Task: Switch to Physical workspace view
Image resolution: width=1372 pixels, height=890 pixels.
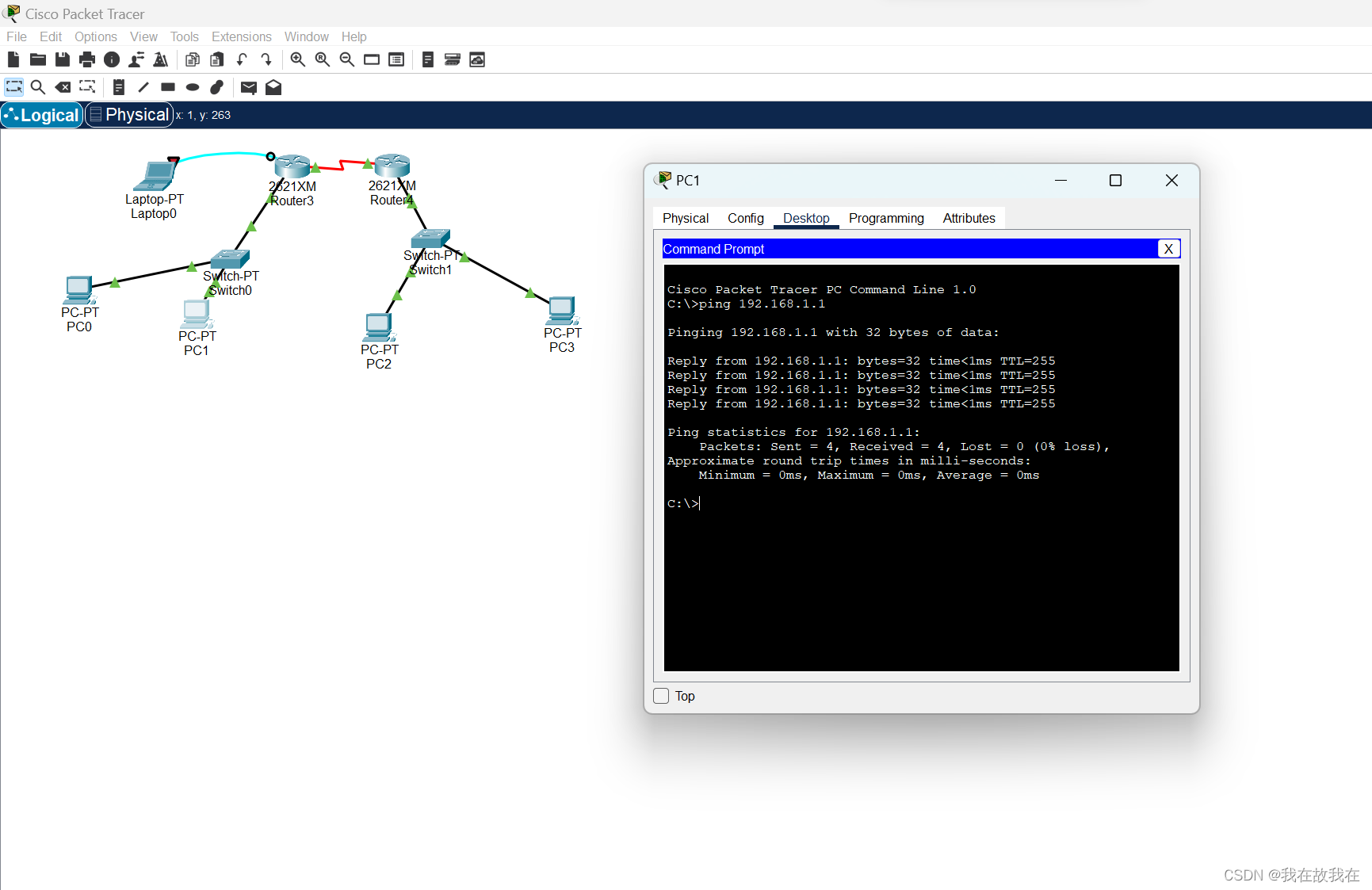Action: click(129, 115)
